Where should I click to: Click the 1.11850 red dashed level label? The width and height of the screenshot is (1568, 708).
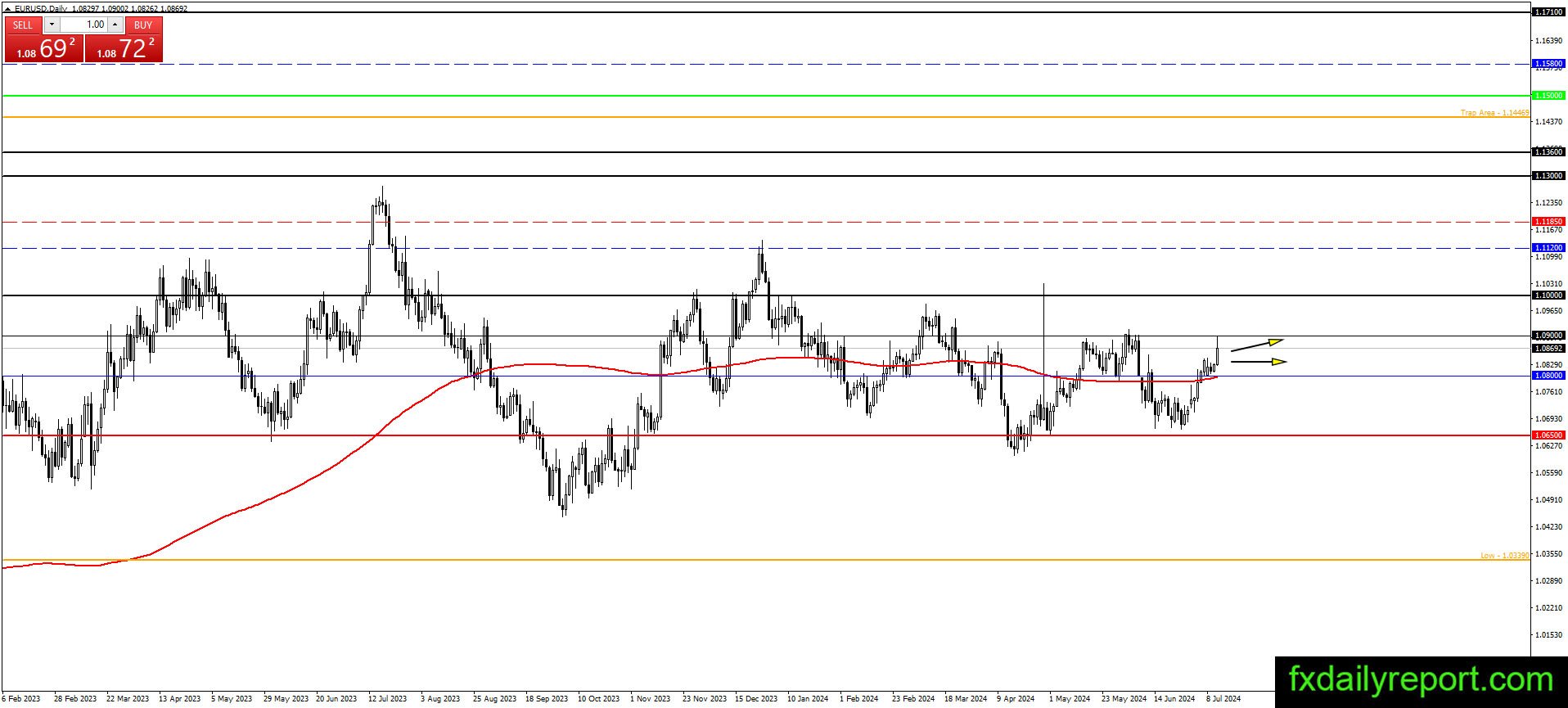1548,222
